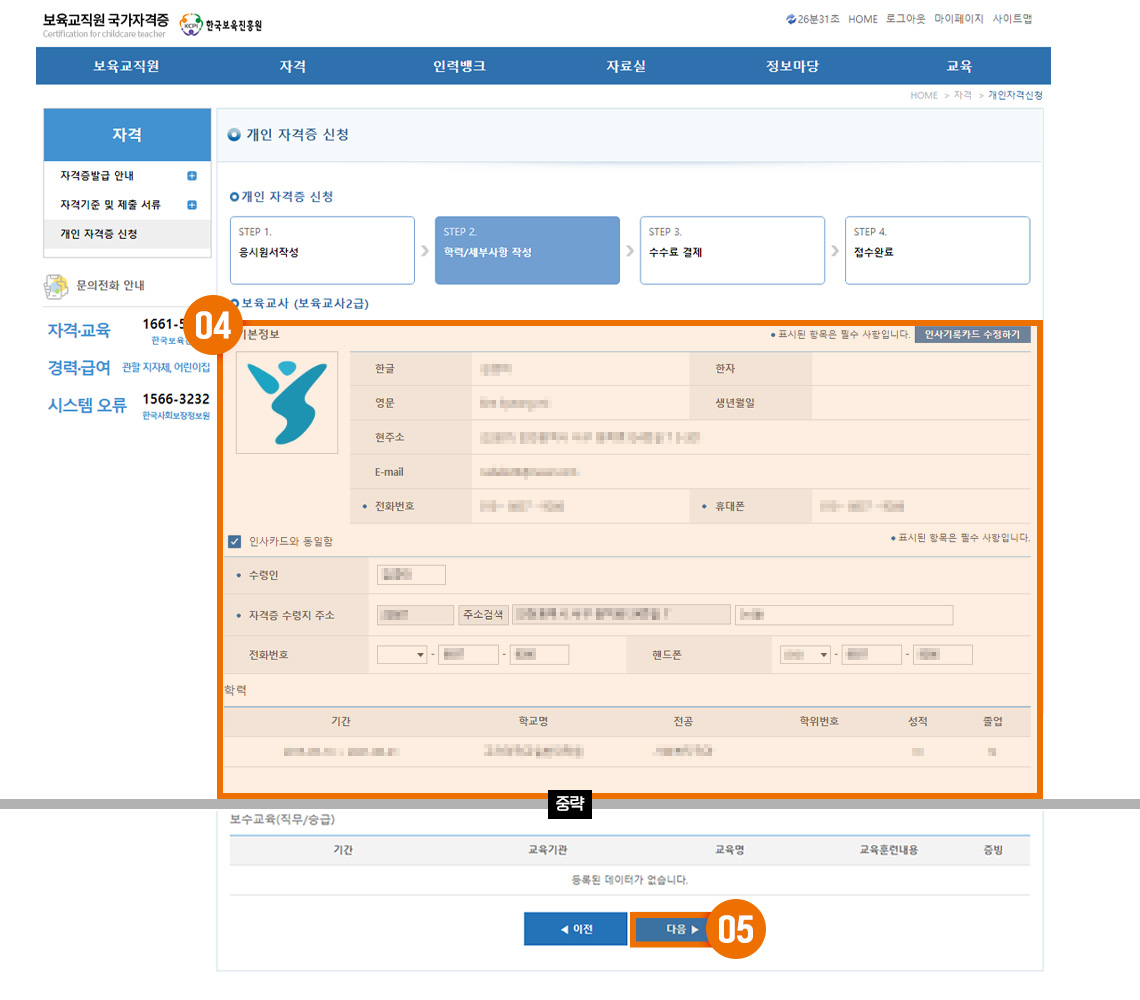1140x1000 pixels.
Task: Click the 로그아웃 link
Action: point(905,19)
